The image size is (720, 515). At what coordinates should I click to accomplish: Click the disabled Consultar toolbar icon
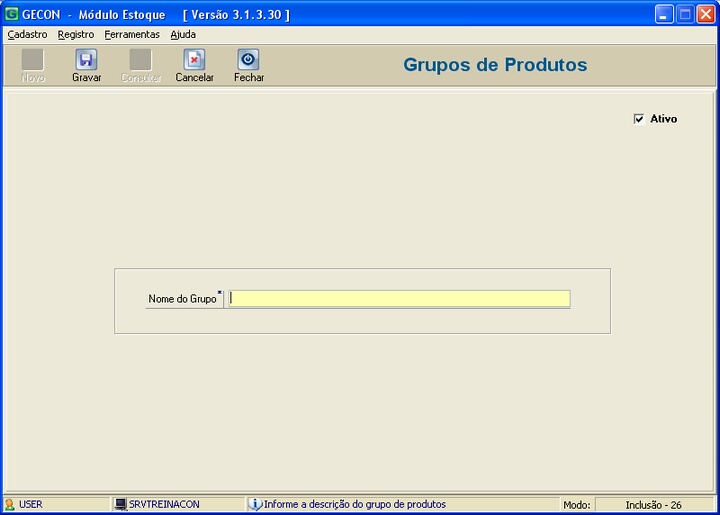(x=141, y=60)
